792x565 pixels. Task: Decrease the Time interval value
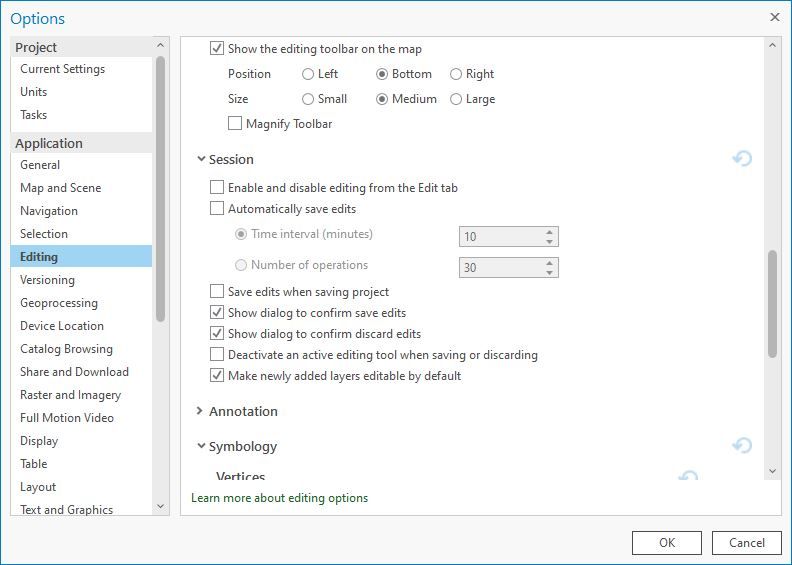[x=550, y=241]
